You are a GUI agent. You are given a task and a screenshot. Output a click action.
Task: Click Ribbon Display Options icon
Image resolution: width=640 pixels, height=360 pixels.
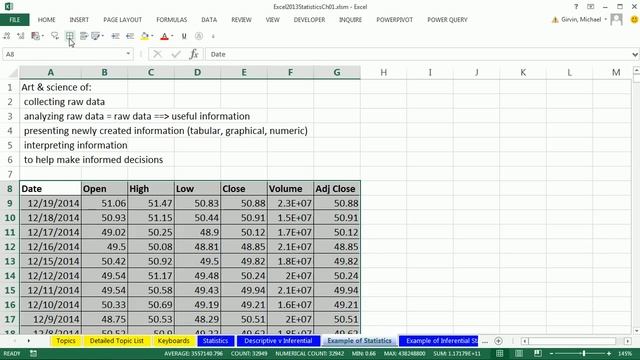[x=591, y=7]
